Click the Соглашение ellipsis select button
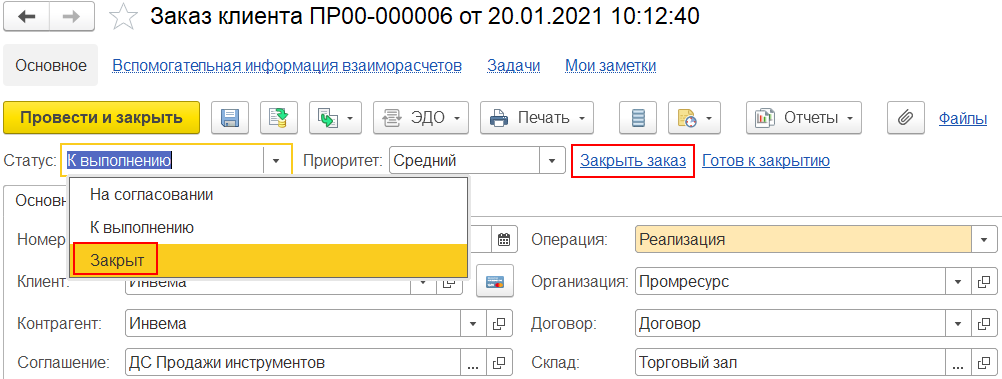1002x379 pixels. point(473,363)
